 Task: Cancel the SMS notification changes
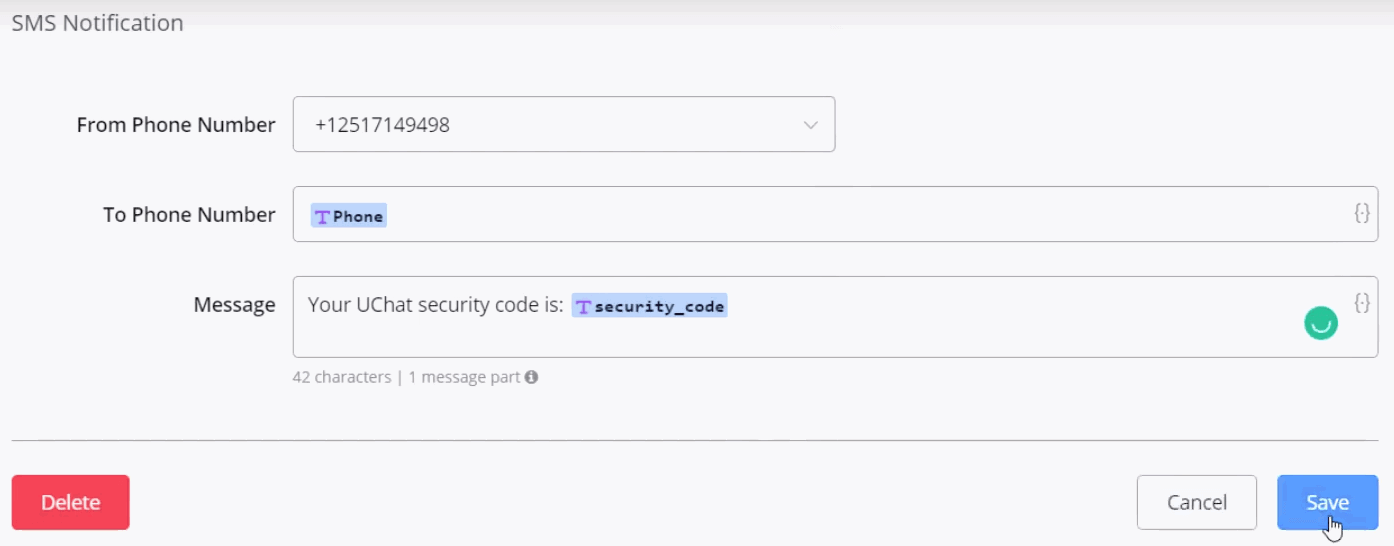click(1196, 502)
